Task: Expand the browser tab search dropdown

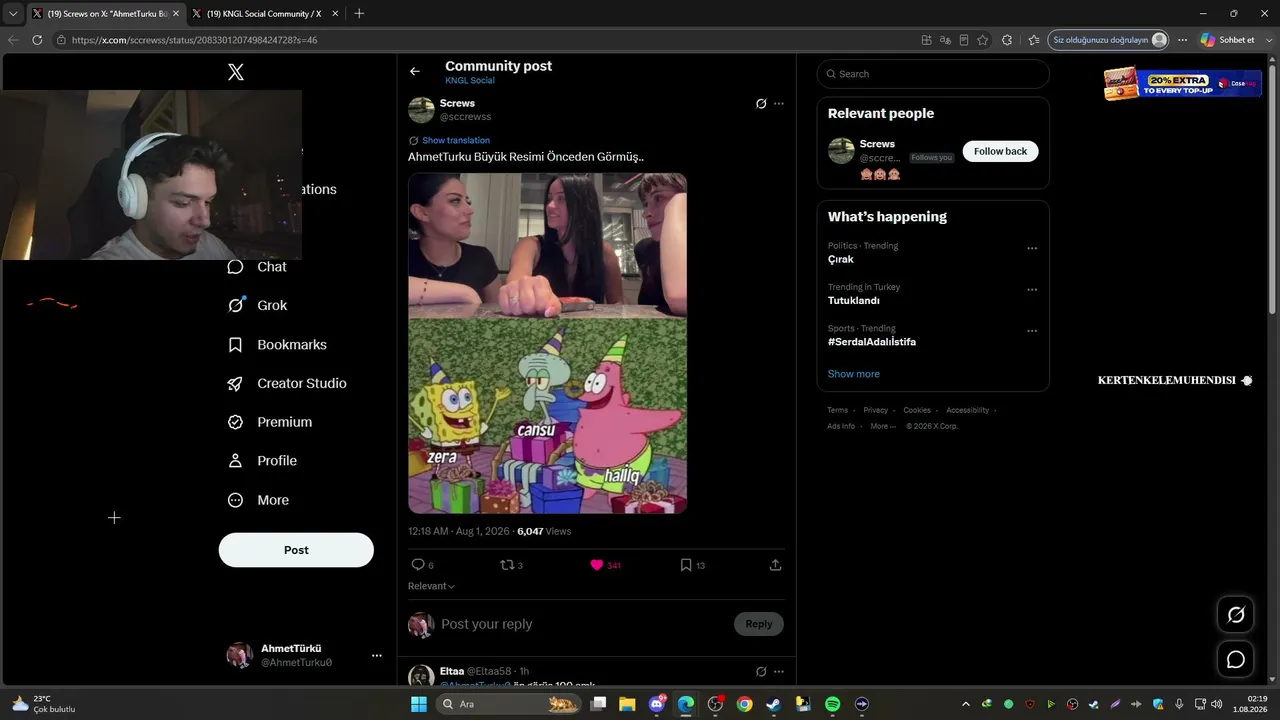Action: [x=13, y=14]
